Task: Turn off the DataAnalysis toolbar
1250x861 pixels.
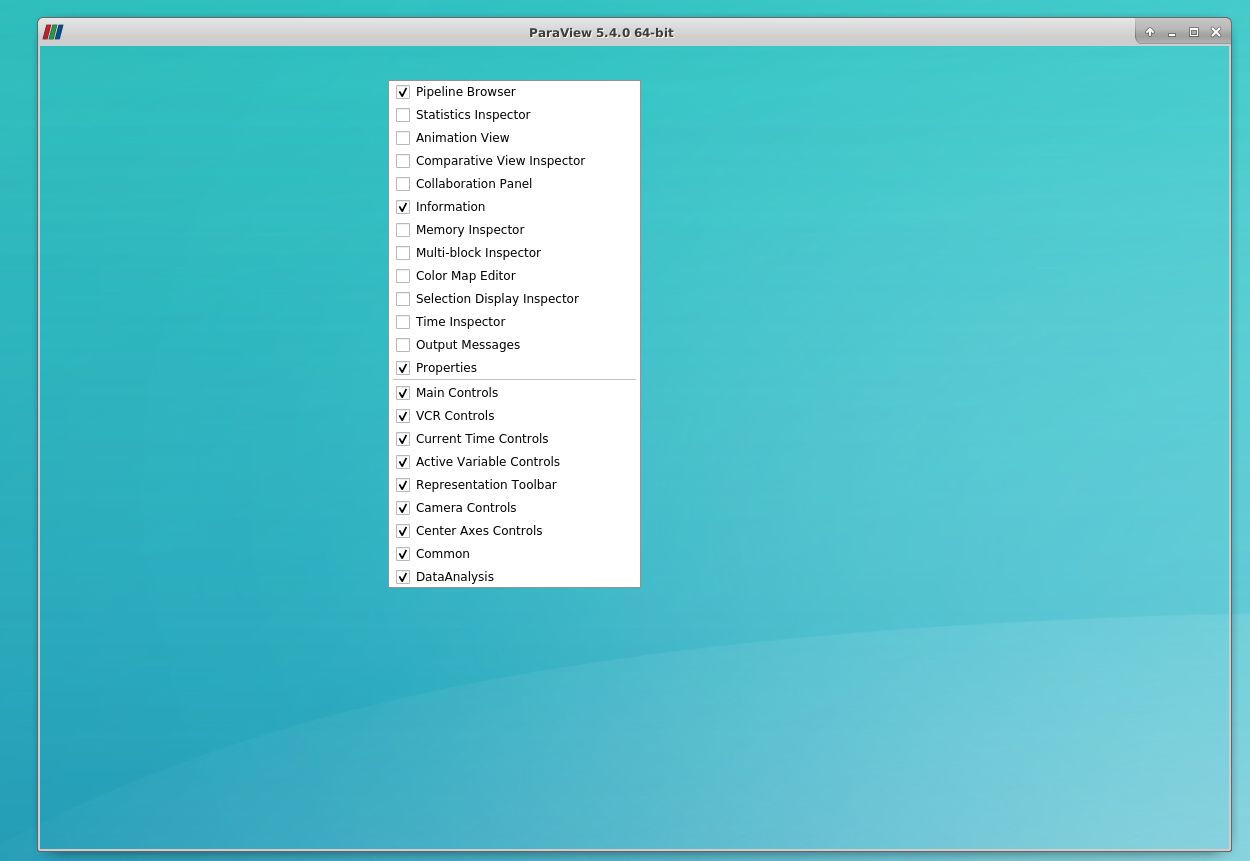Action: pos(514,577)
